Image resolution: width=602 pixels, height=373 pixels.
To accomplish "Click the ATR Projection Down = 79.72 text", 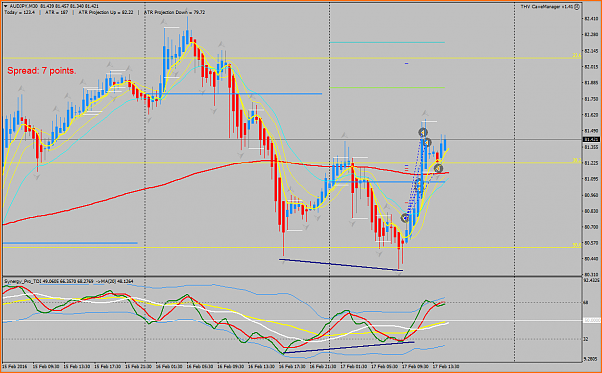I will 174,12.
